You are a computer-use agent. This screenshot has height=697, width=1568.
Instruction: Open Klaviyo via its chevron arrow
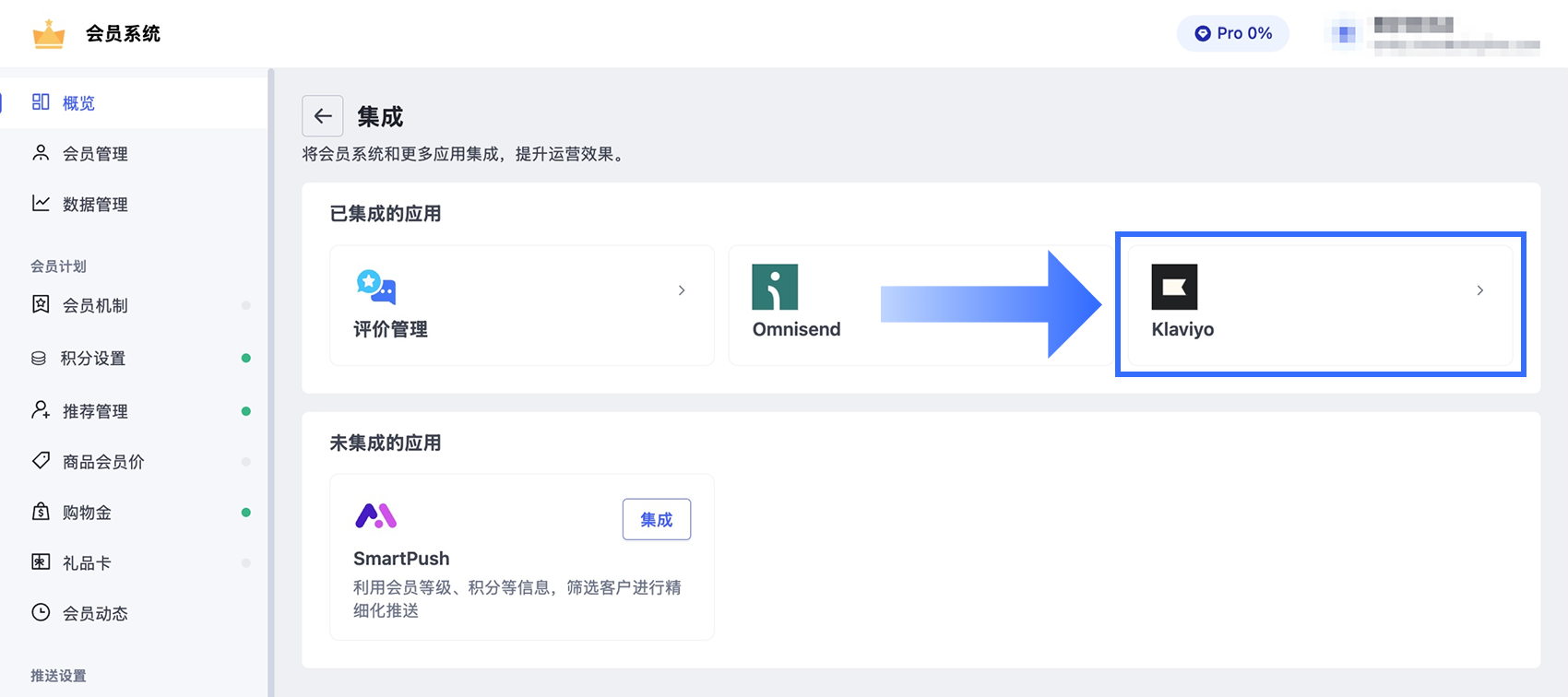pyautogui.click(x=1479, y=290)
